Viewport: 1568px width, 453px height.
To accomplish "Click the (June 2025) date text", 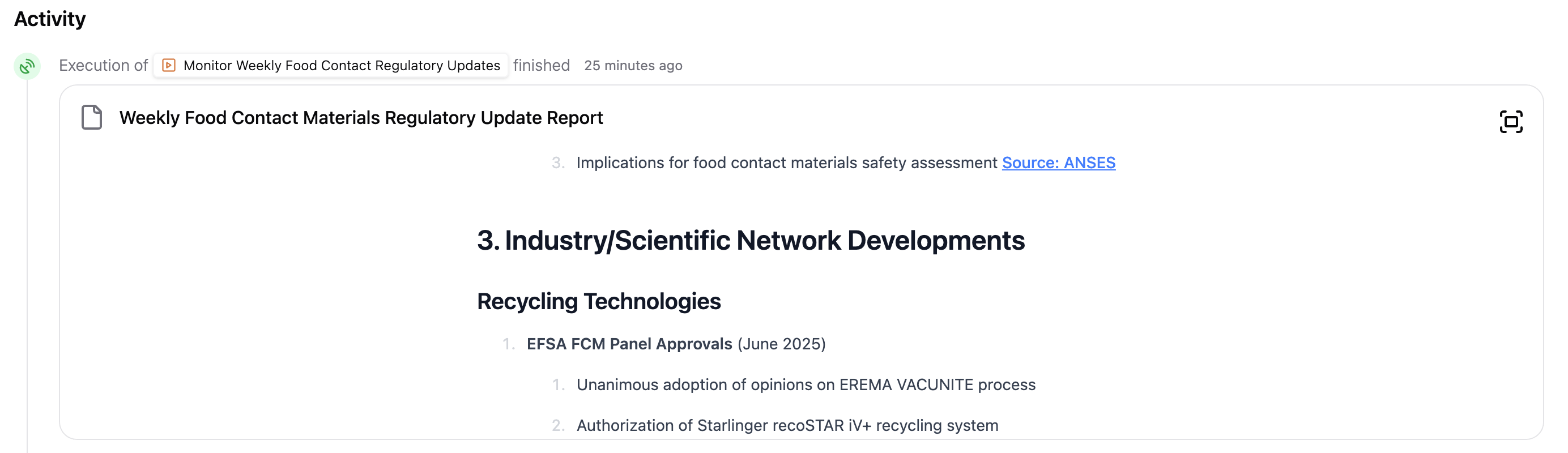I will click(782, 344).
